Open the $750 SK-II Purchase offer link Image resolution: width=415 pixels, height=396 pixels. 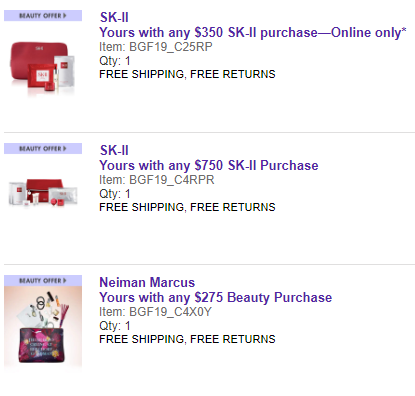[209, 165]
